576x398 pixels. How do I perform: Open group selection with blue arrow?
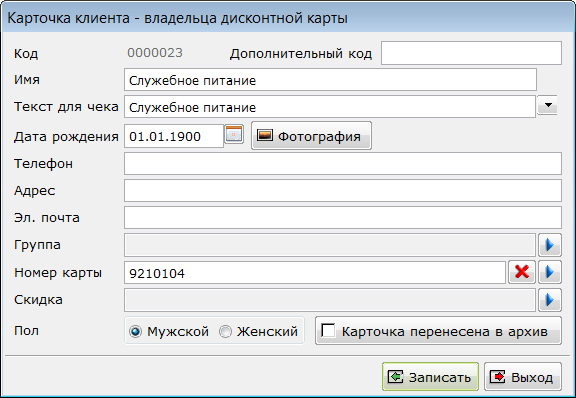tap(550, 245)
